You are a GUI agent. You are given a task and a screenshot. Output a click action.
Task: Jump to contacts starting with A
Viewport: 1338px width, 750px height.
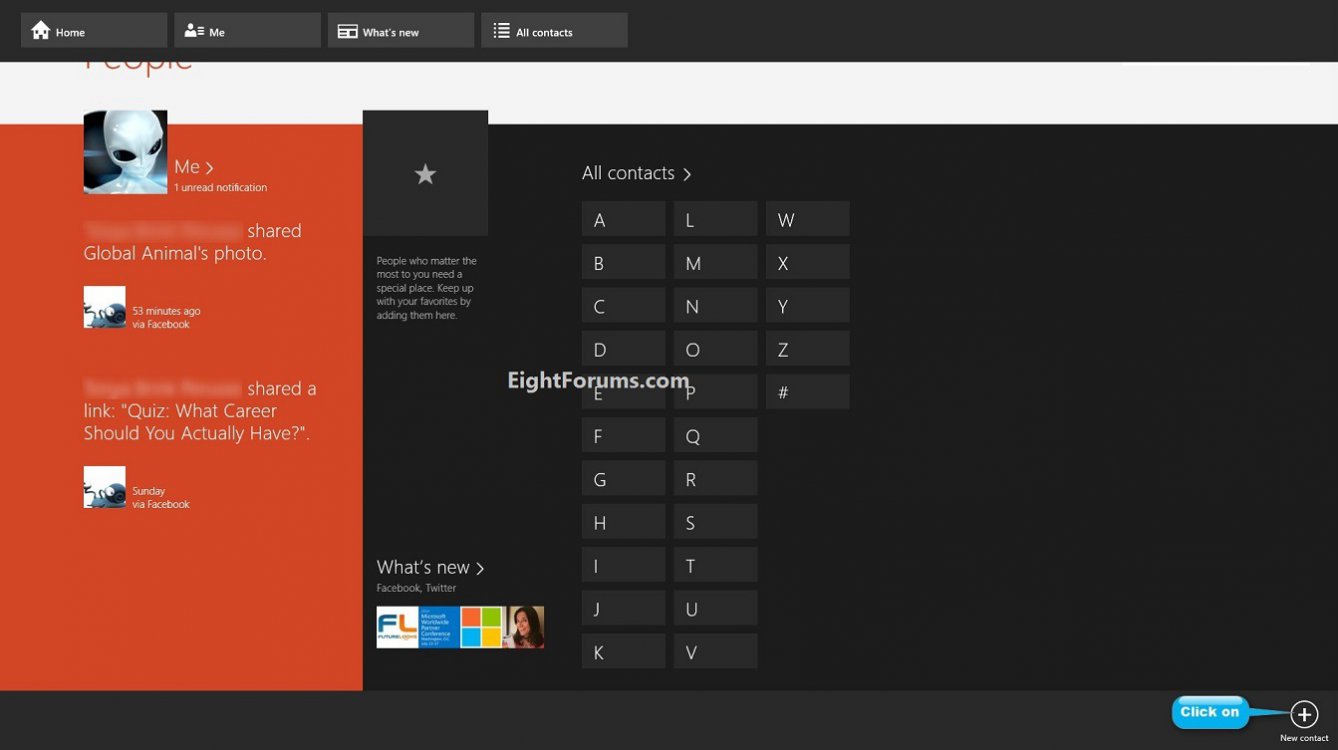(x=623, y=219)
